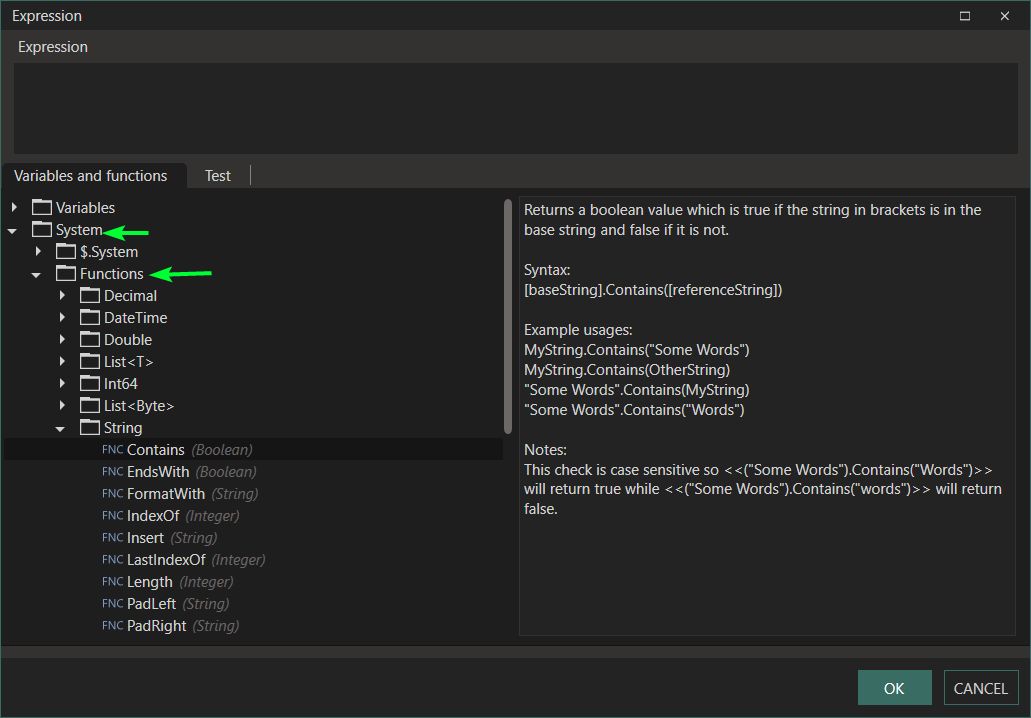Click the Variables folder icon

click(42, 208)
